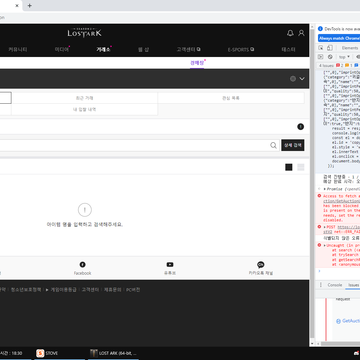
Task: Open the 청소년보호정책 footer link
Action: tap(26, 290)
